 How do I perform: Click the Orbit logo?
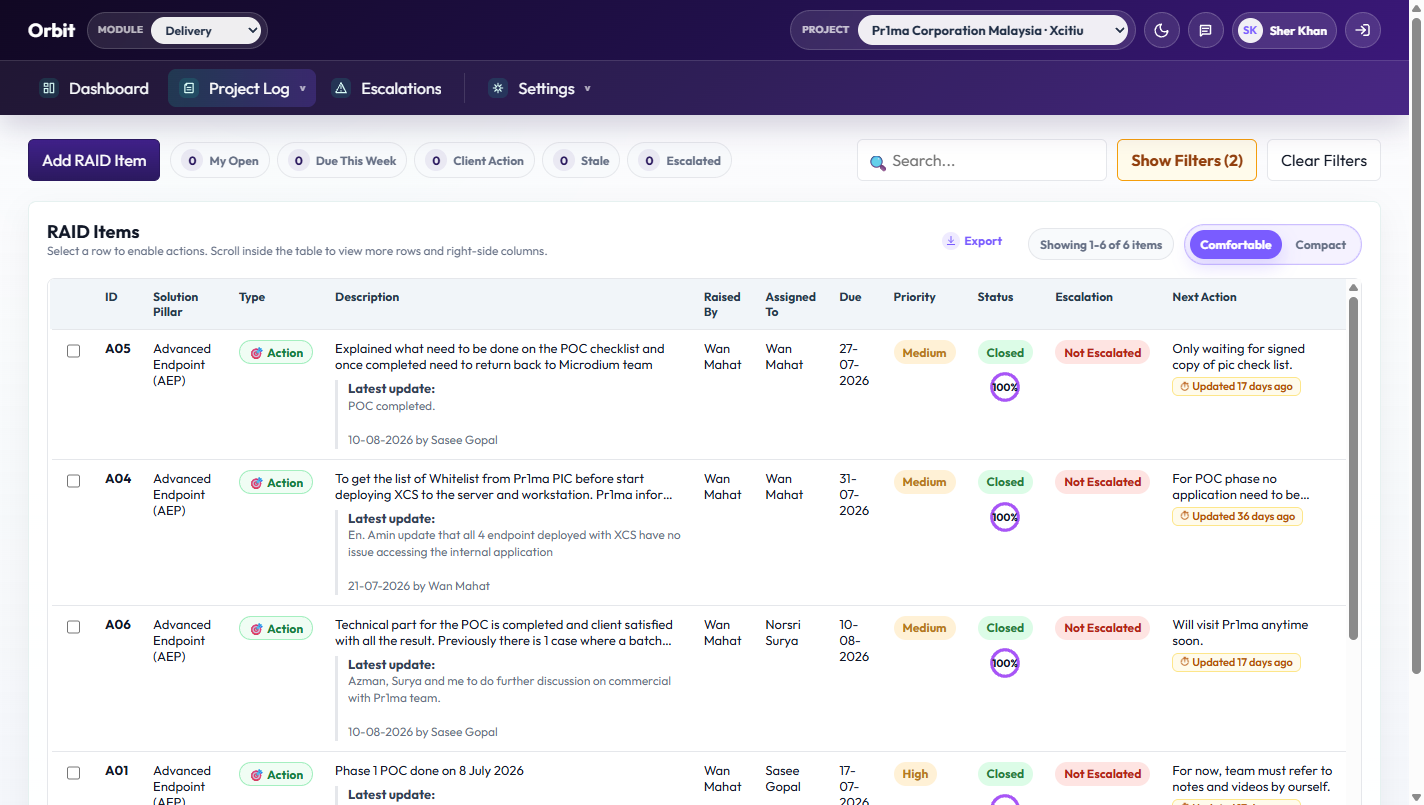51,30
